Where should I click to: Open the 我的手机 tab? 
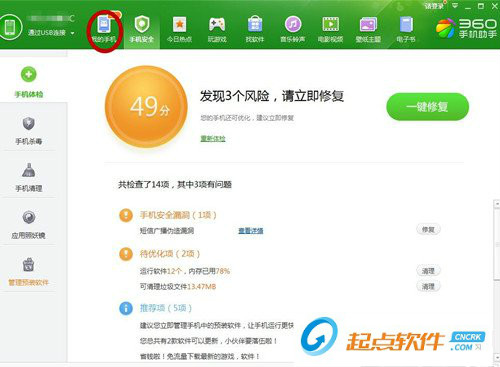click(x=104, y=30)
